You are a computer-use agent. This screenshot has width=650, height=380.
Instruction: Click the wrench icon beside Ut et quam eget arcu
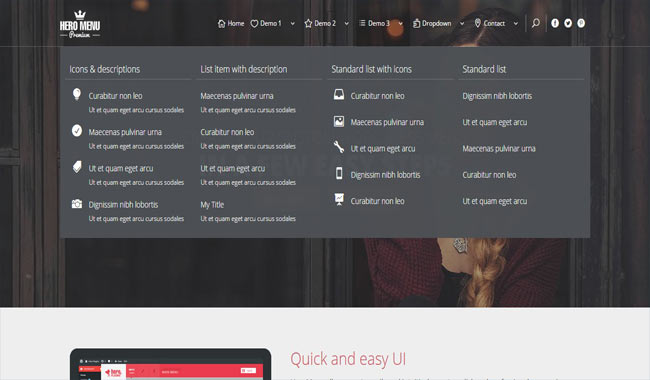click(x=339, y=147)
